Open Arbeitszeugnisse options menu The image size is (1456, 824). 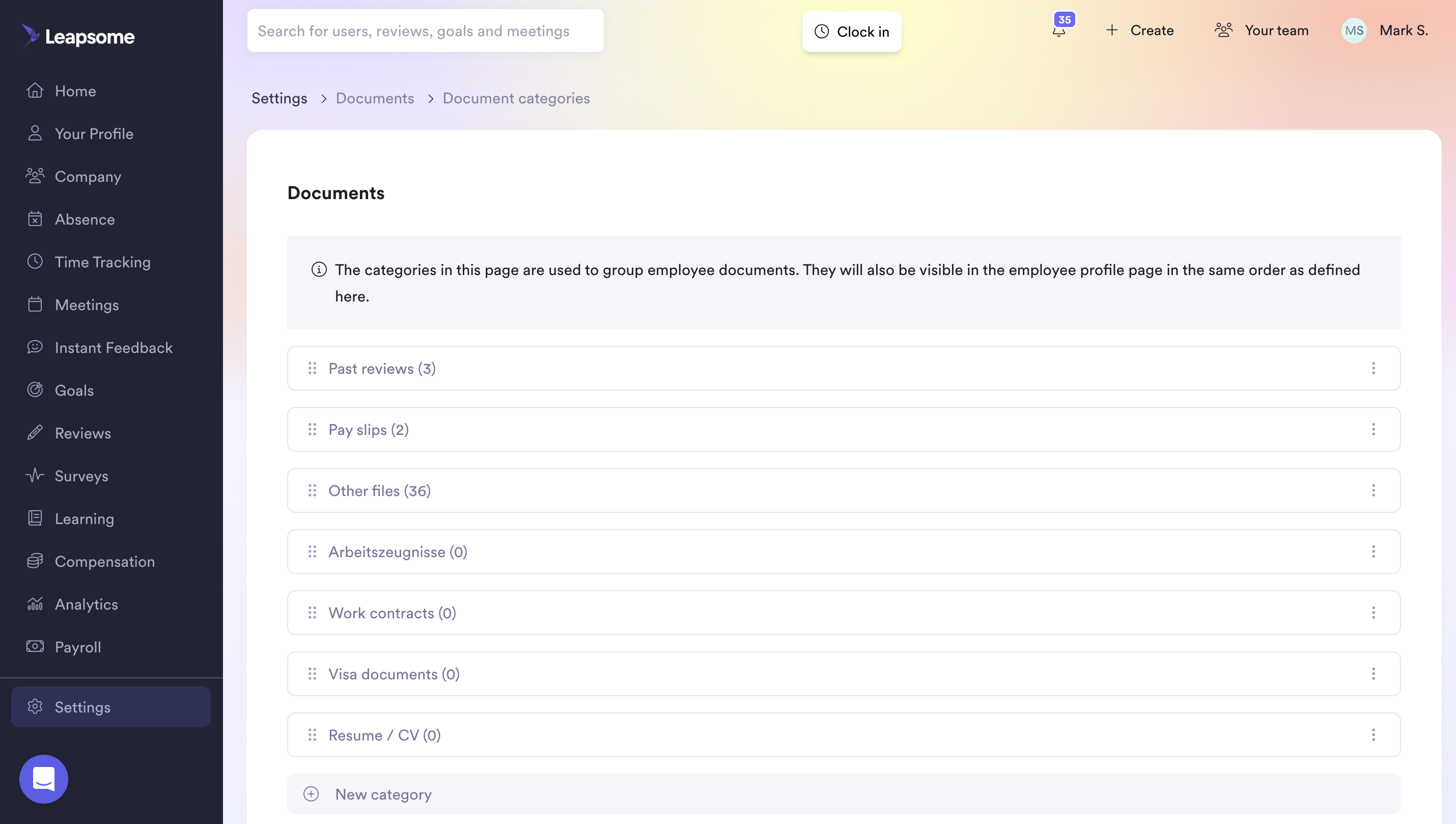point(1374,552)
